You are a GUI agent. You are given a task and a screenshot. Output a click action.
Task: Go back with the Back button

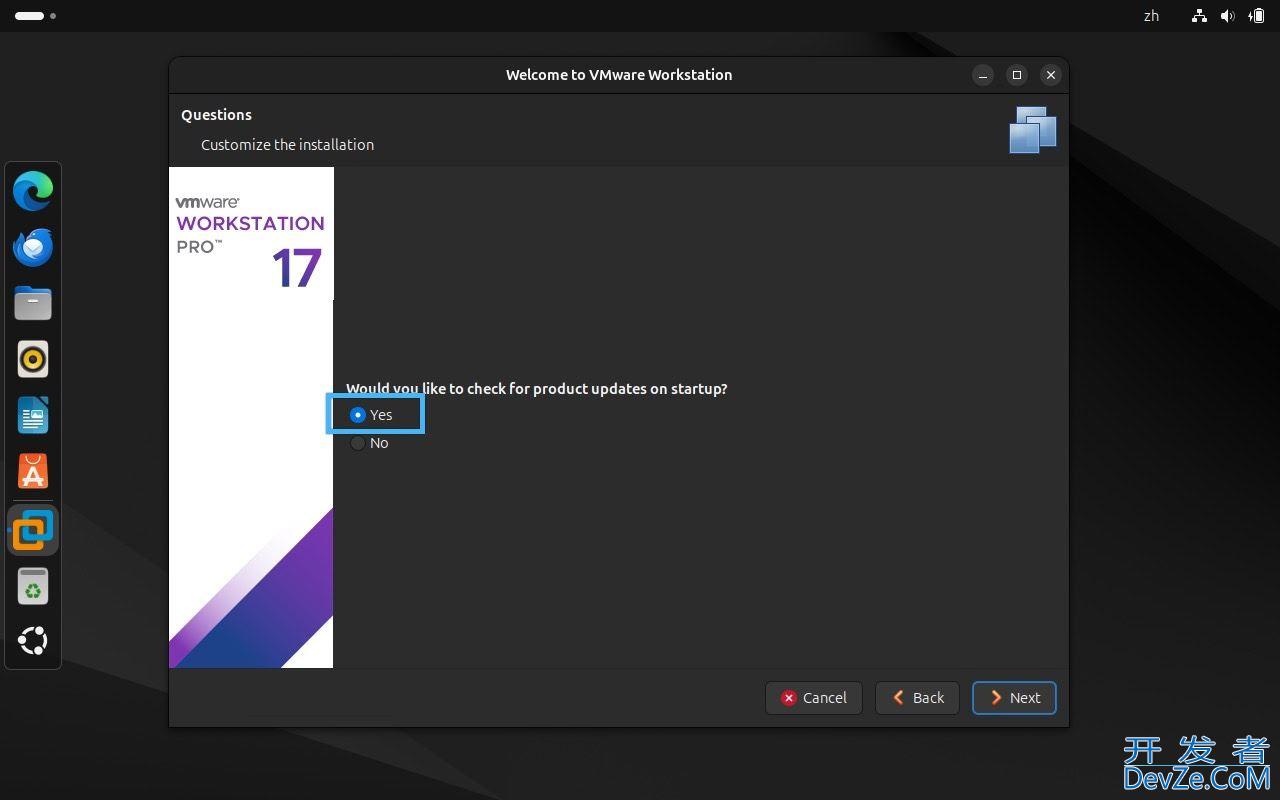pyautogui.click(x=917, y=698)
